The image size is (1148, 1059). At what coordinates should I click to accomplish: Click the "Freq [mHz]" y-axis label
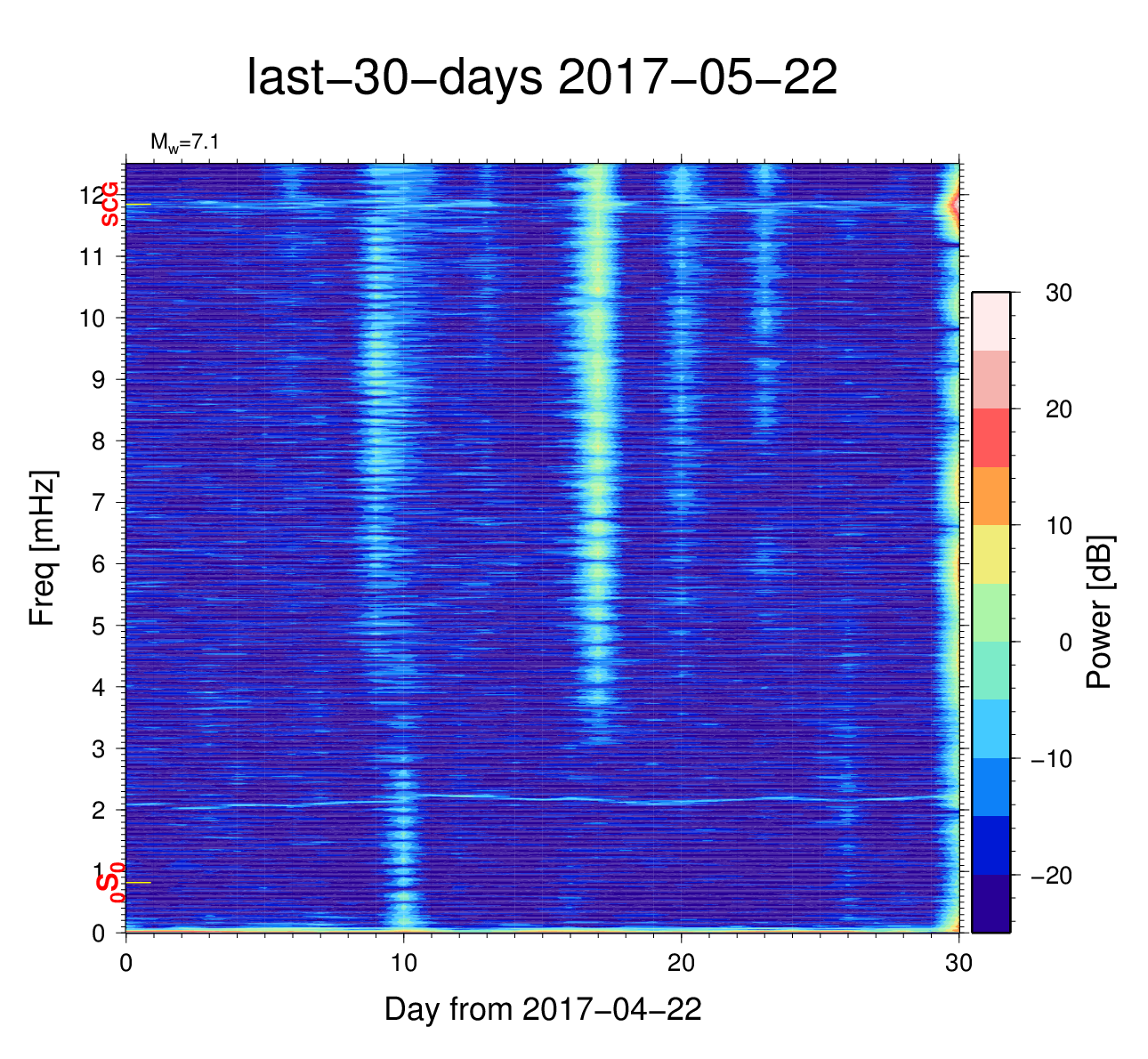tap(42, 548)
